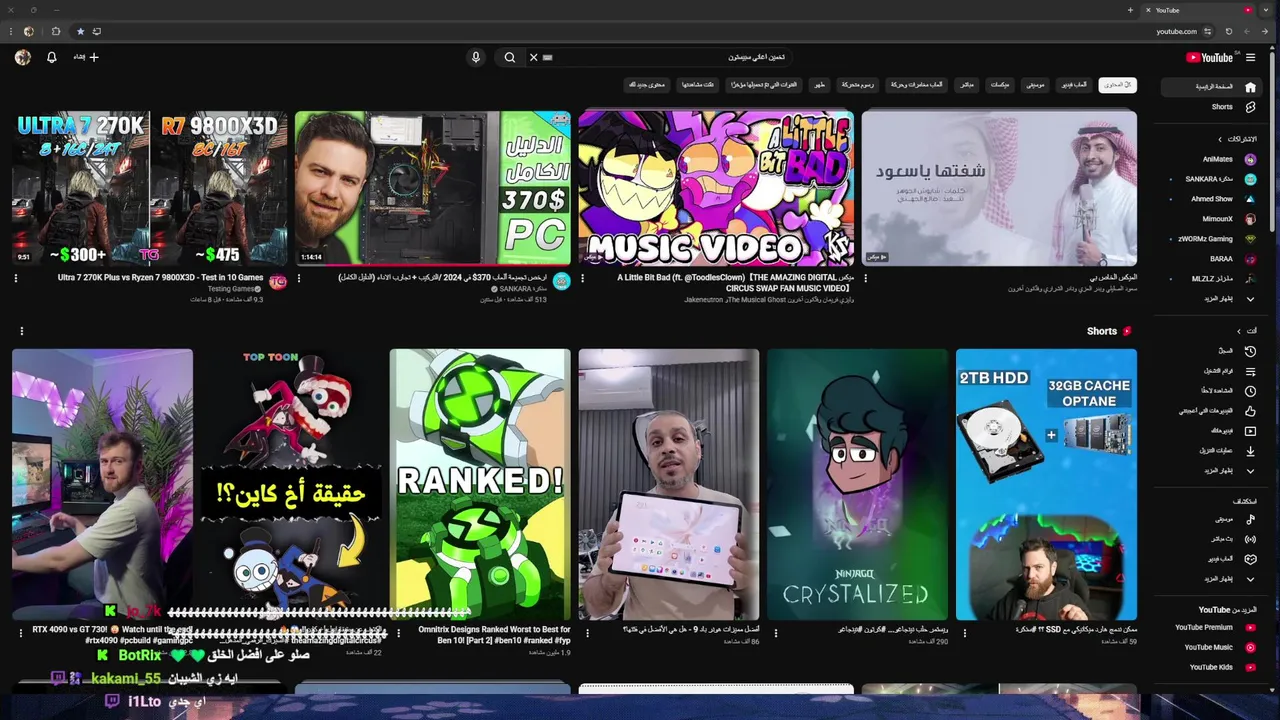Image resolution: width=1280 pixels, height=720 pixels.
Task: Open the YouTube guide hamburger menu
Action: [1250, 57]
